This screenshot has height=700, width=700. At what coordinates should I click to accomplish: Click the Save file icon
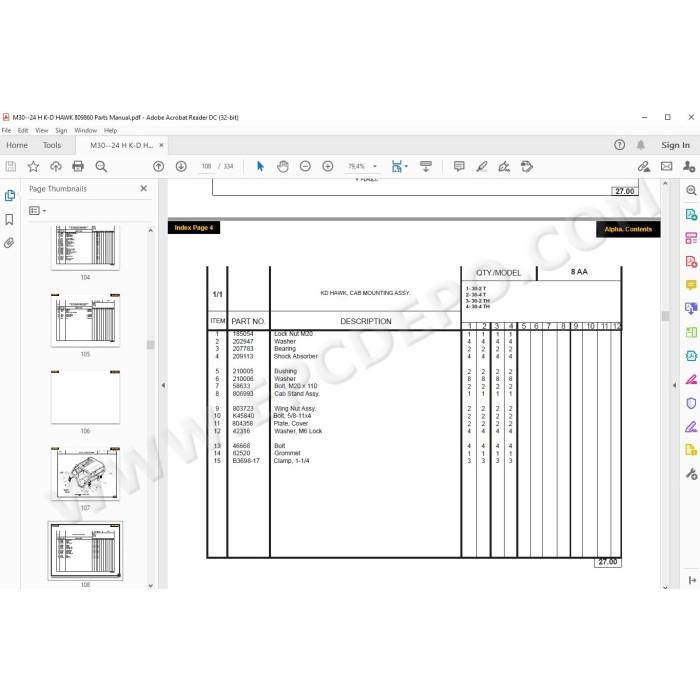click(x=11, y=167)
